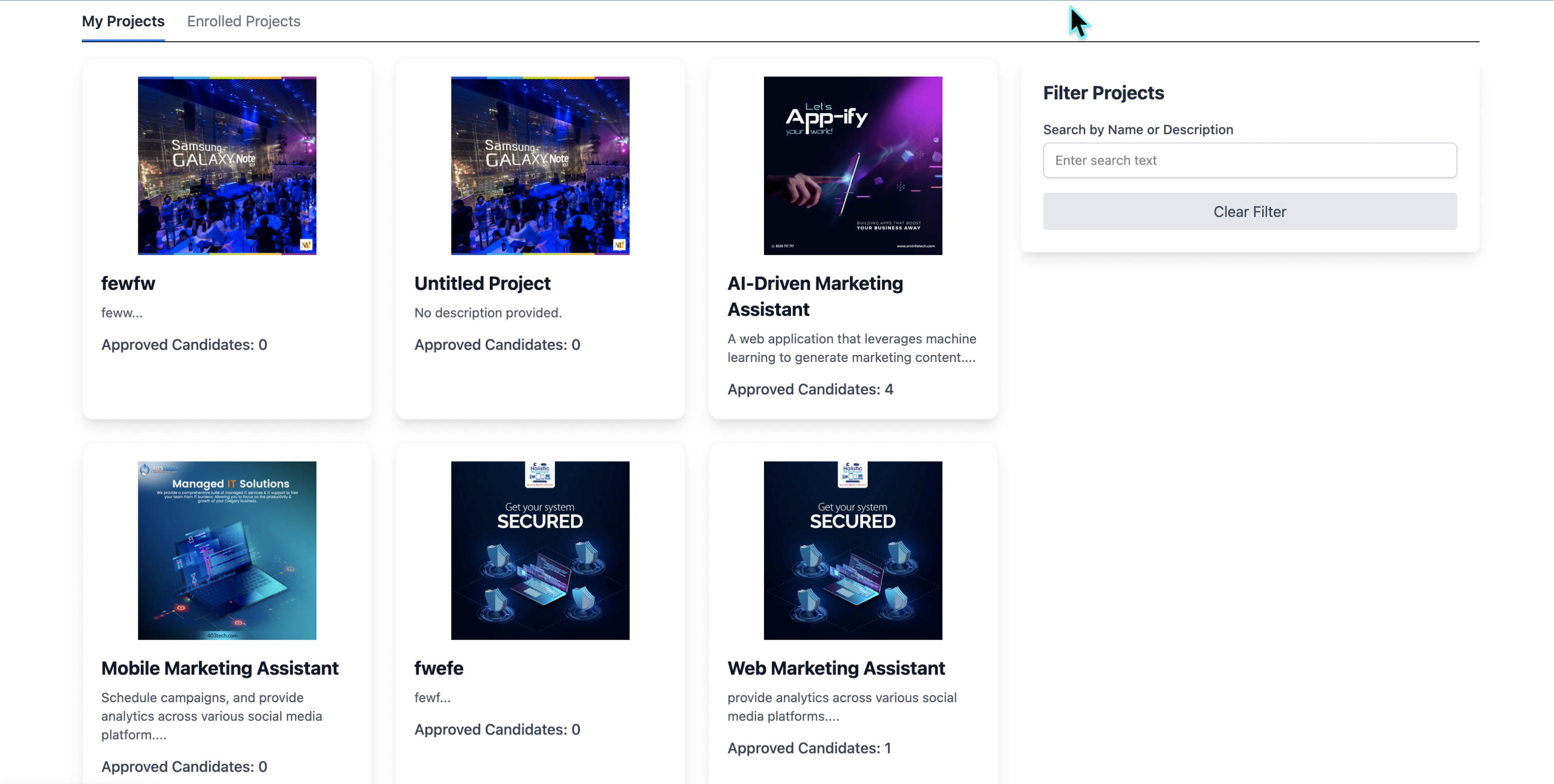Screen dimensions: 1554x784
Task: Focus the Enter search text field
Action: [x=1249, y=160]
